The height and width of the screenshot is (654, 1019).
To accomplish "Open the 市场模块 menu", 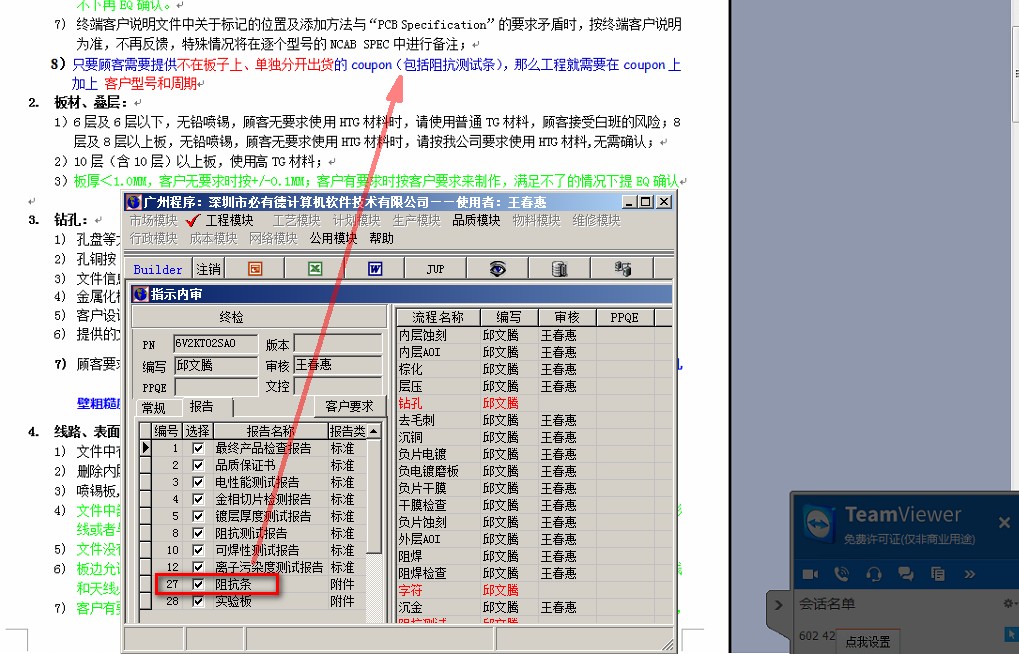I will [x=153, y=220].
